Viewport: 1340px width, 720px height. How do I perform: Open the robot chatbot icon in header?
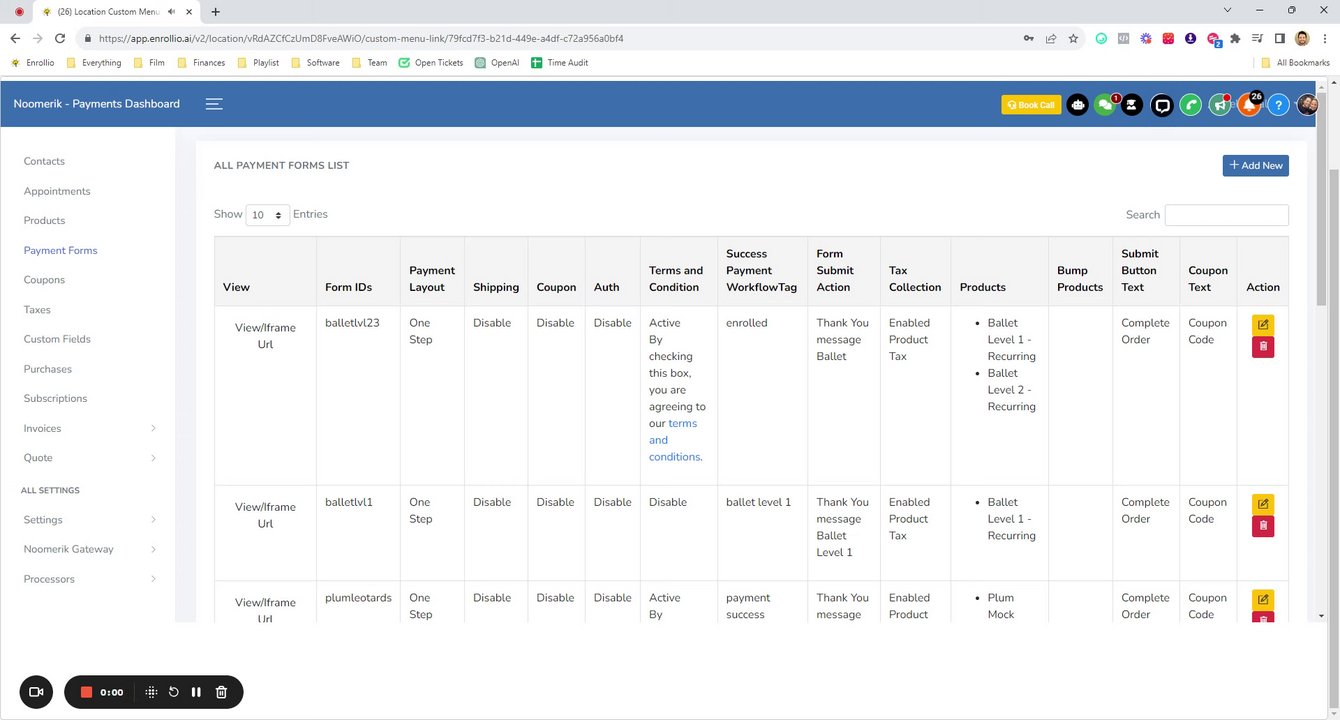1077,105
